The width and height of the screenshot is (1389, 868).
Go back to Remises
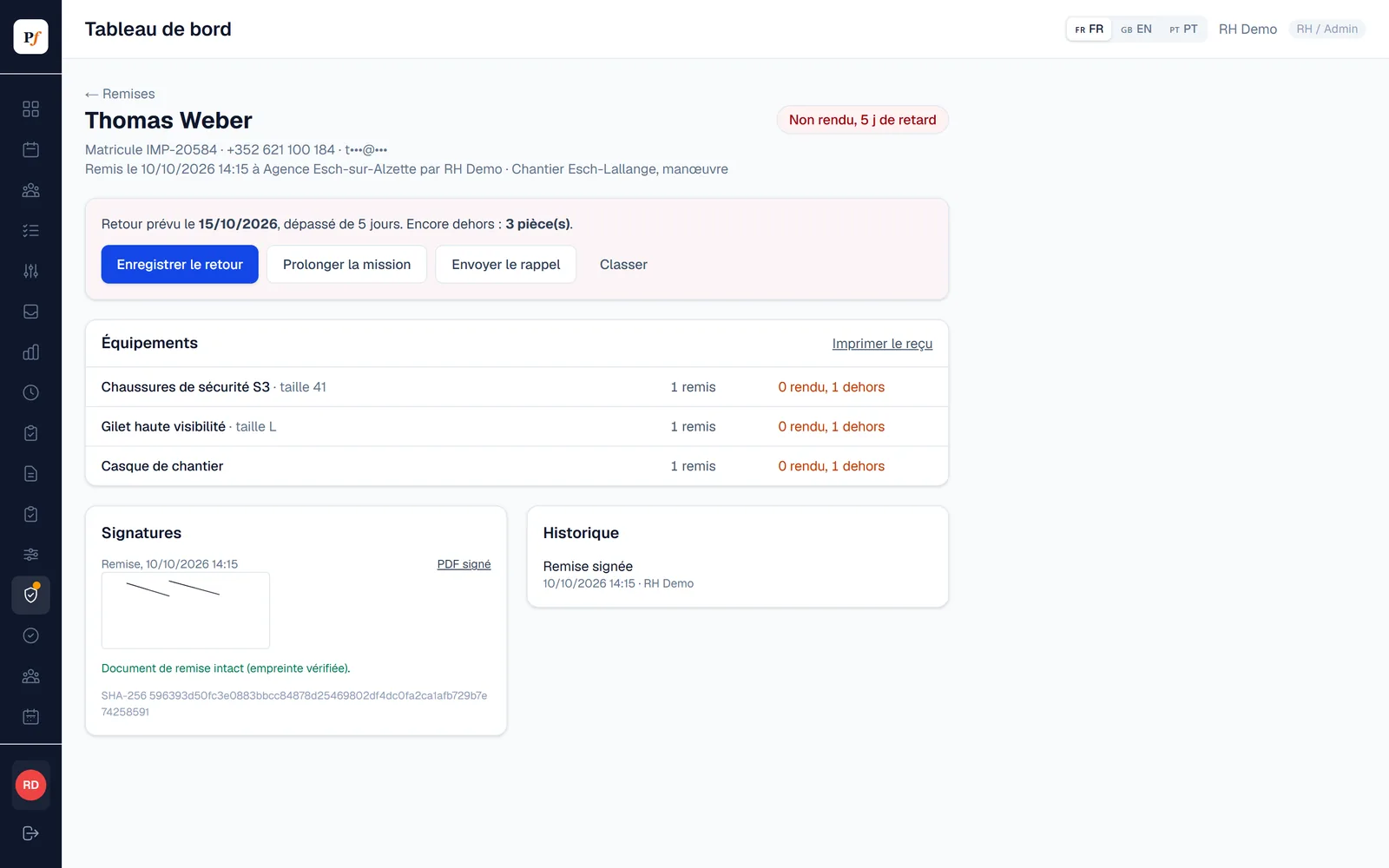(120, 94)
